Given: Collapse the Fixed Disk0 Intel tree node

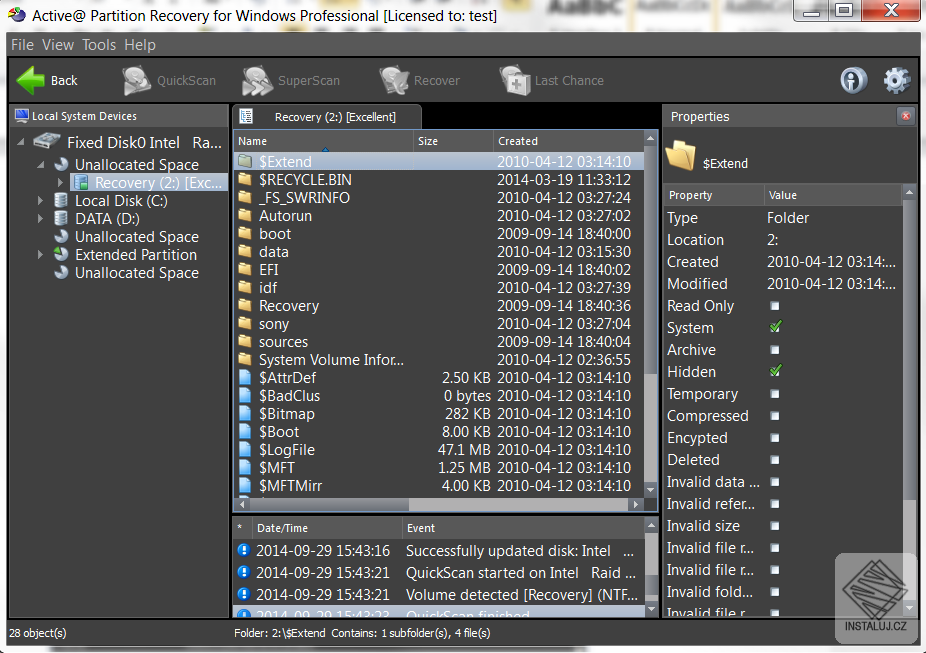Looking at the screenshot, I should 21,142.
